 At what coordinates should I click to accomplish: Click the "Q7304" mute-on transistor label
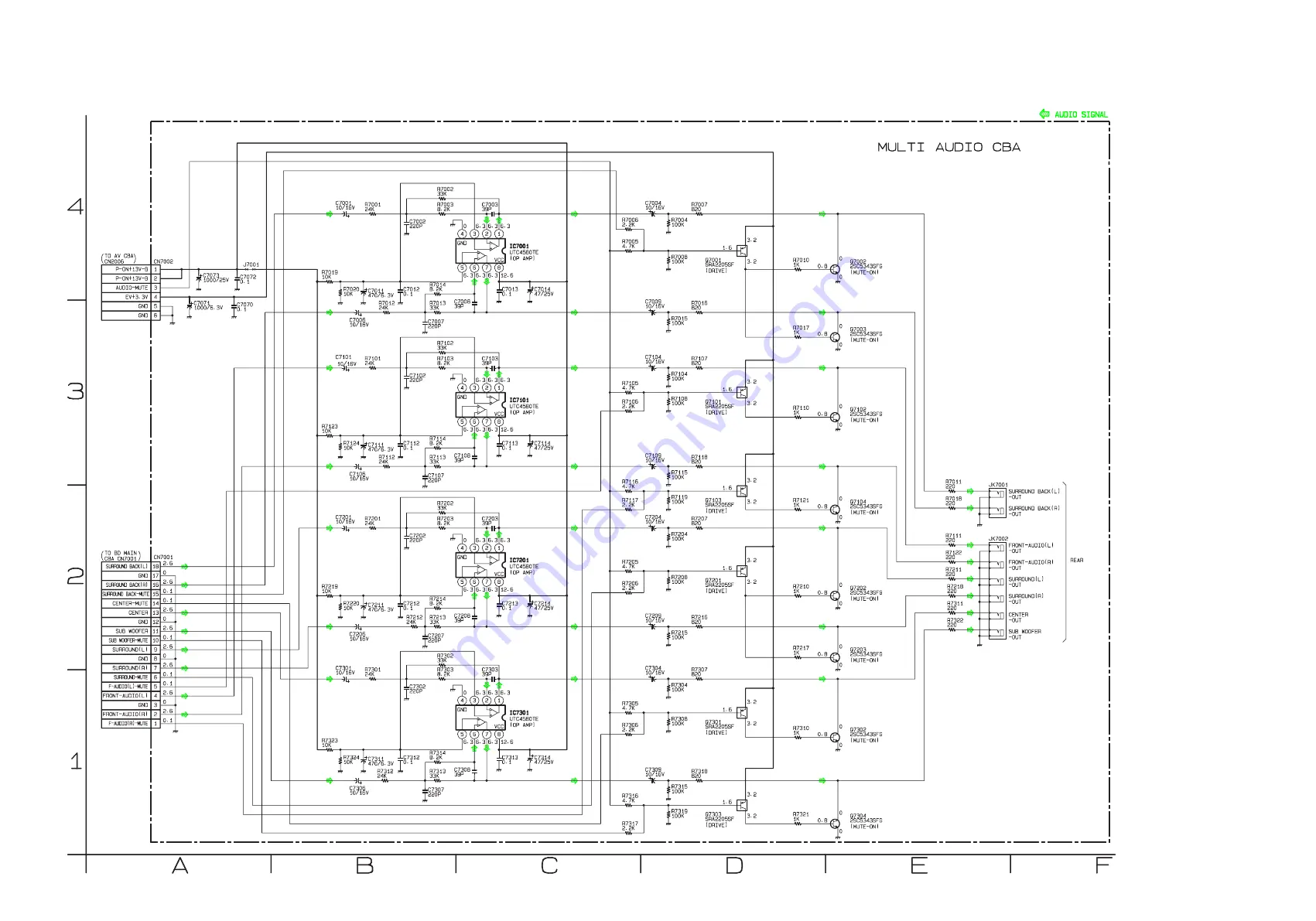pyautogui.click(x=858, y=817)
